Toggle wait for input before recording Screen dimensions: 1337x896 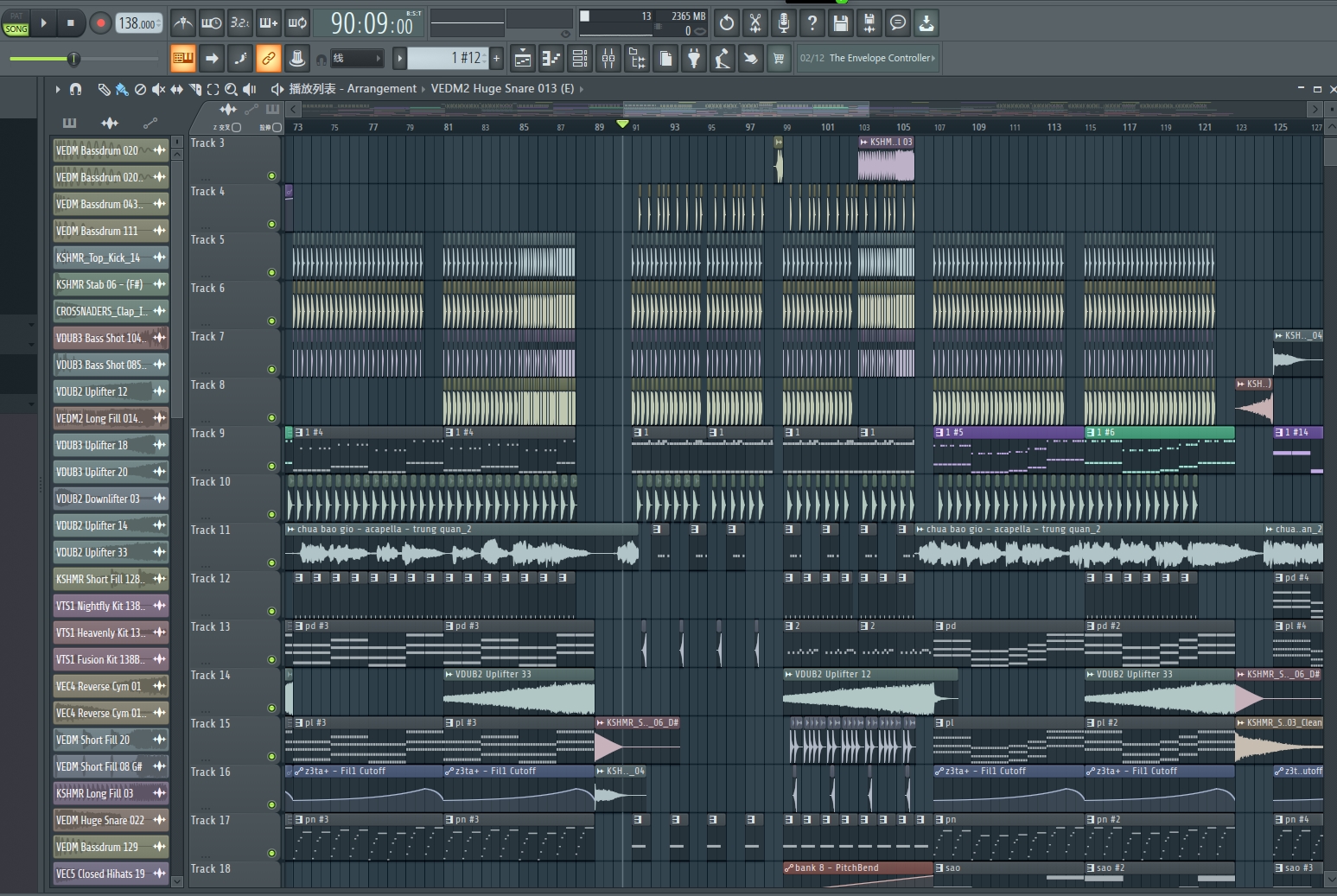211,23
